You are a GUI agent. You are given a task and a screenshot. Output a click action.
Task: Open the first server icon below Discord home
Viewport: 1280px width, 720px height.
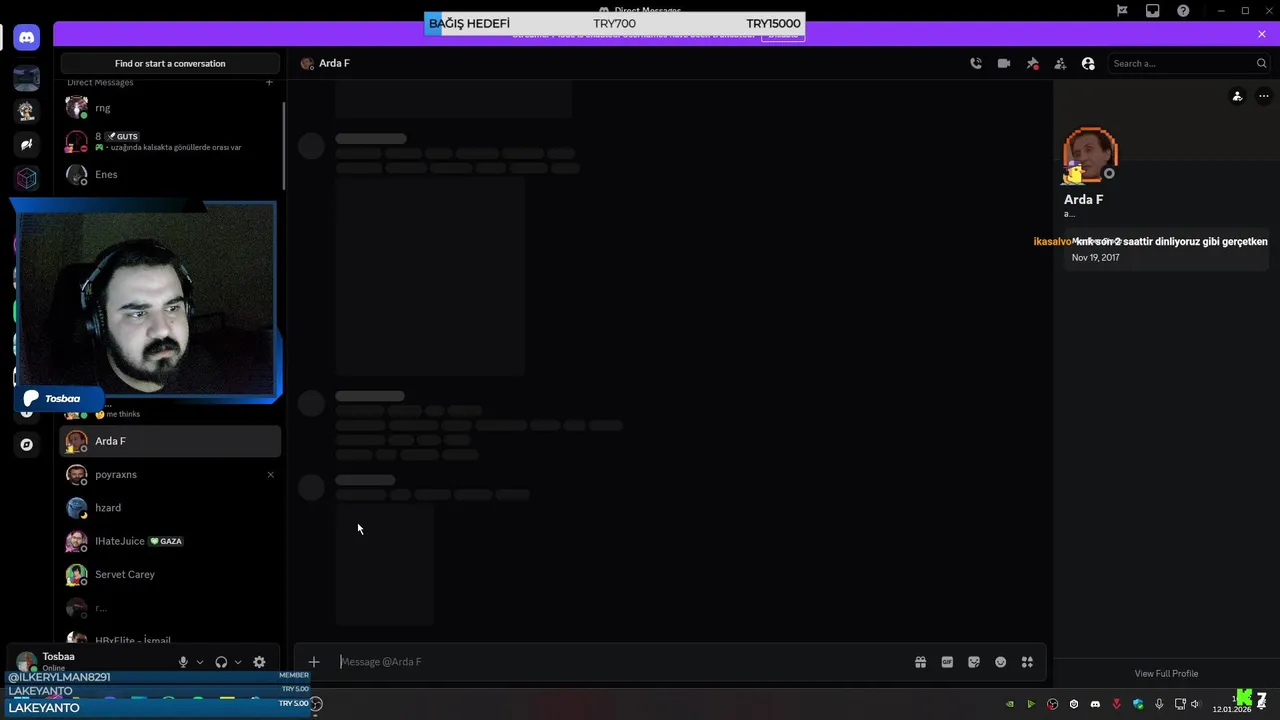pos(27,77)
